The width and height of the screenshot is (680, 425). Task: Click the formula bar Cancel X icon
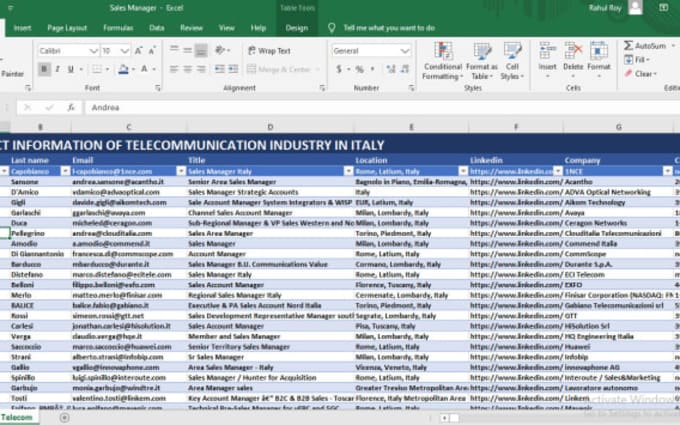click(27, 108)
